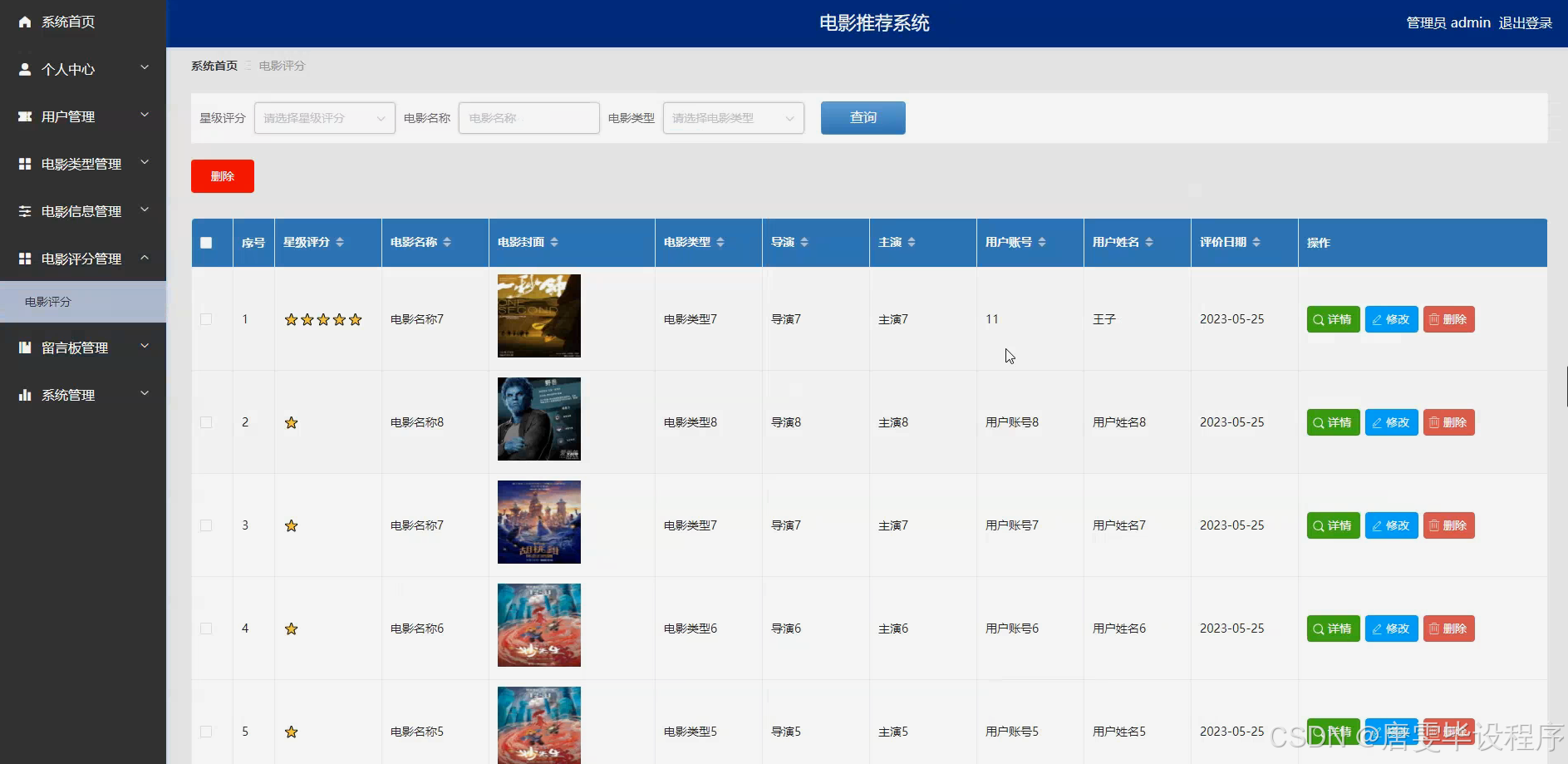Open the movie cover thumbnail in row 3
The height and width of the screenshot is (764, 1568).
pos(539,522)
